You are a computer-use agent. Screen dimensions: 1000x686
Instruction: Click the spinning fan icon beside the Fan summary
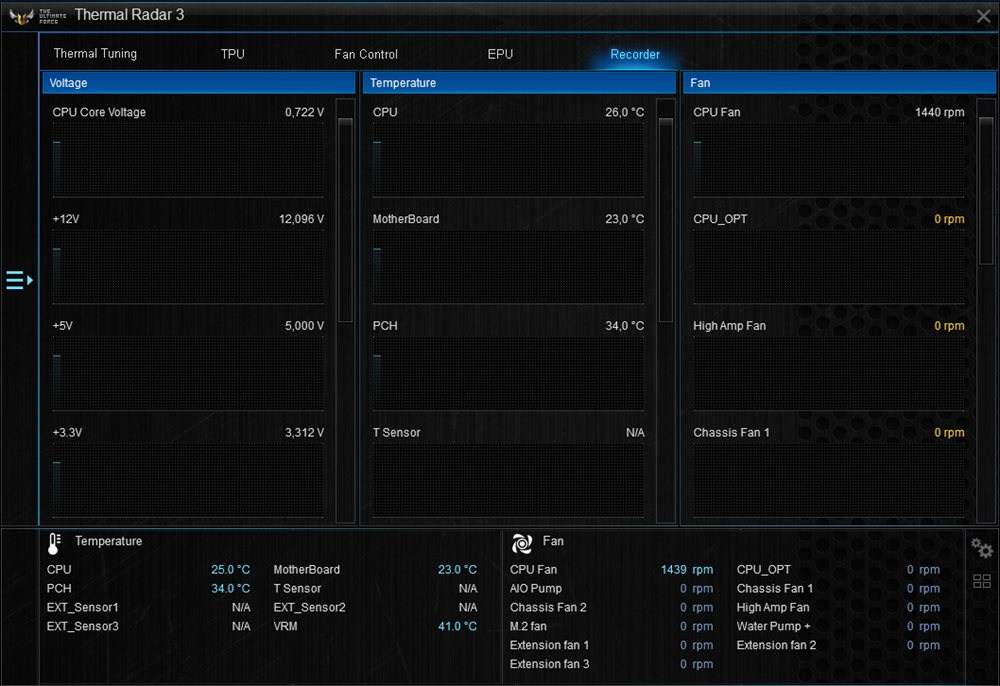tap(522, 543)
